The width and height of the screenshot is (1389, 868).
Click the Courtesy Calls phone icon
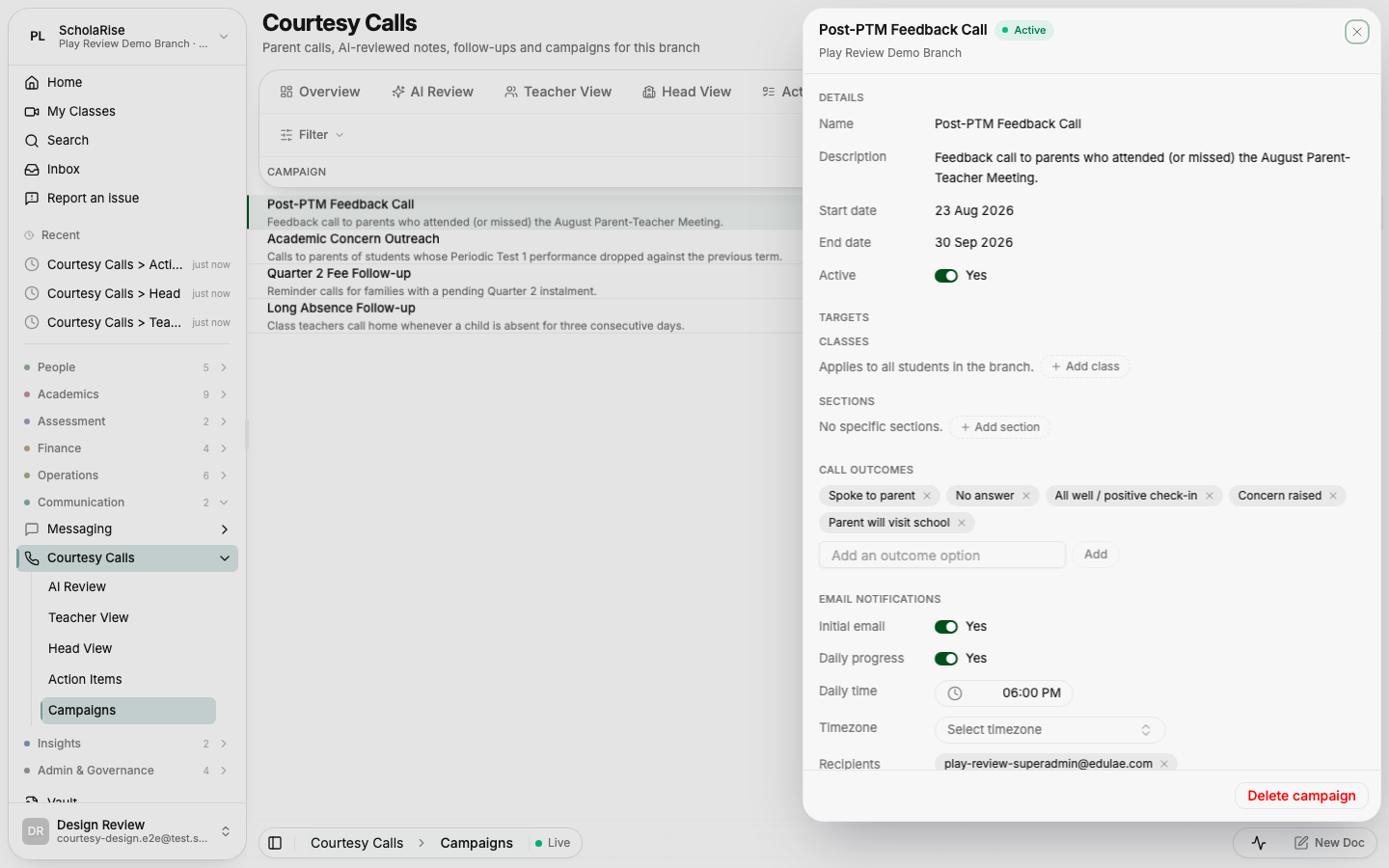[x=32, y=558]
